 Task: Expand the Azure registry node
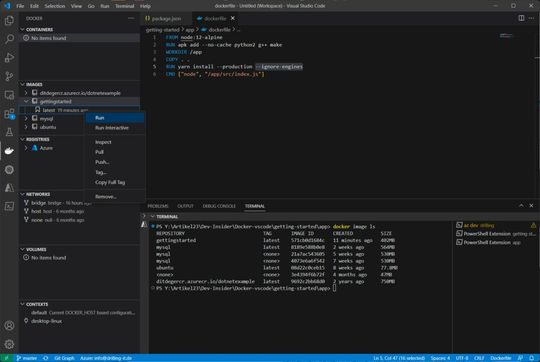click(26, 148)
